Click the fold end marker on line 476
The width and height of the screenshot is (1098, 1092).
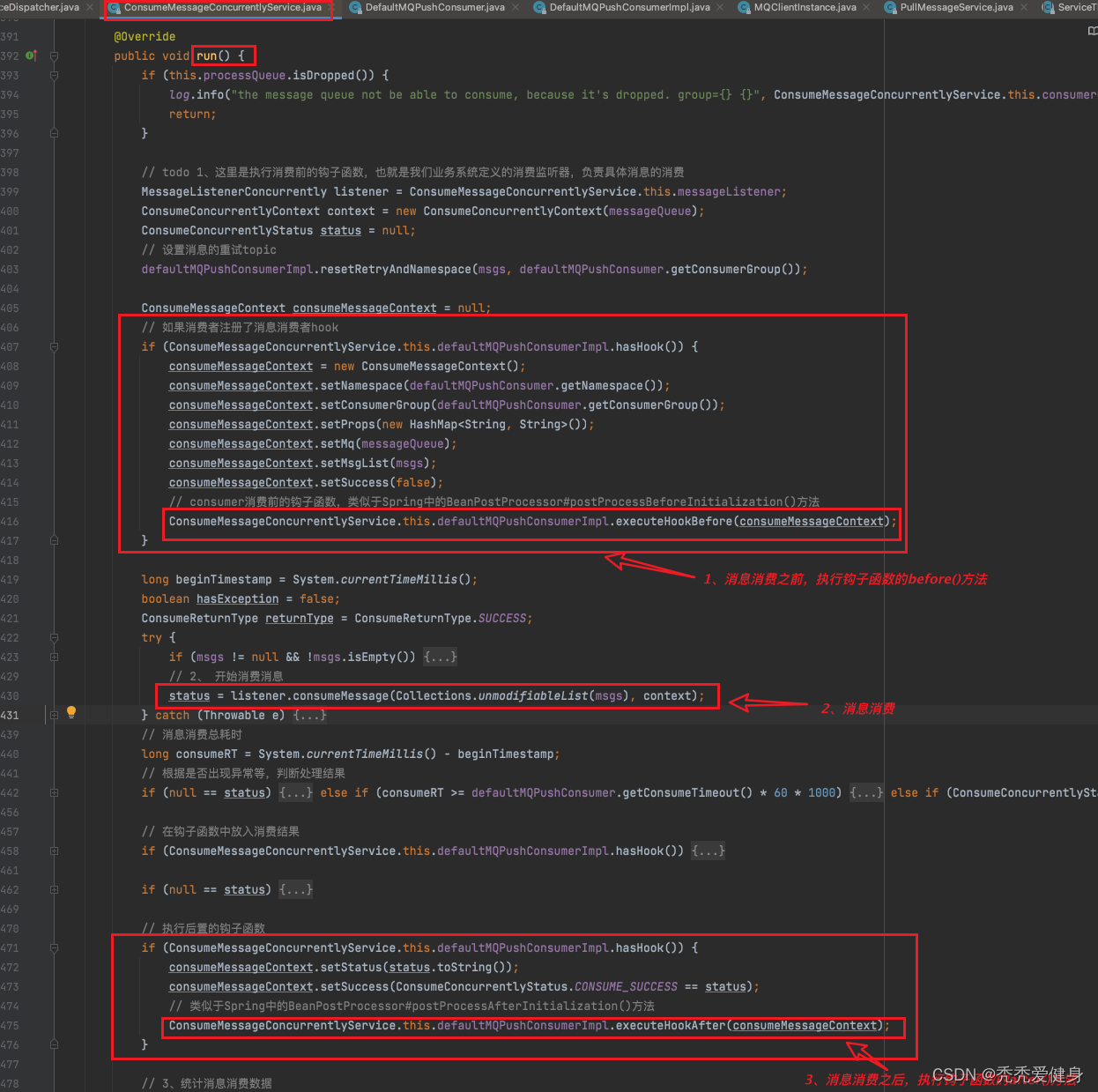(54, 1044)
